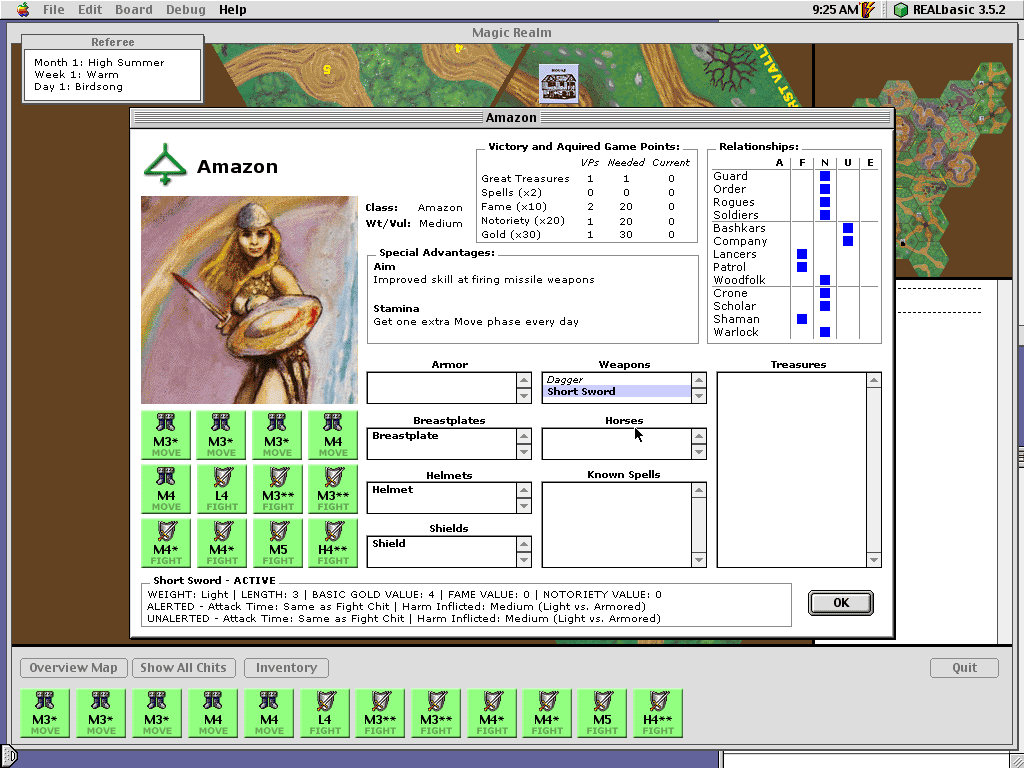Click the Known Spells scrollbar track

(699, 525)
